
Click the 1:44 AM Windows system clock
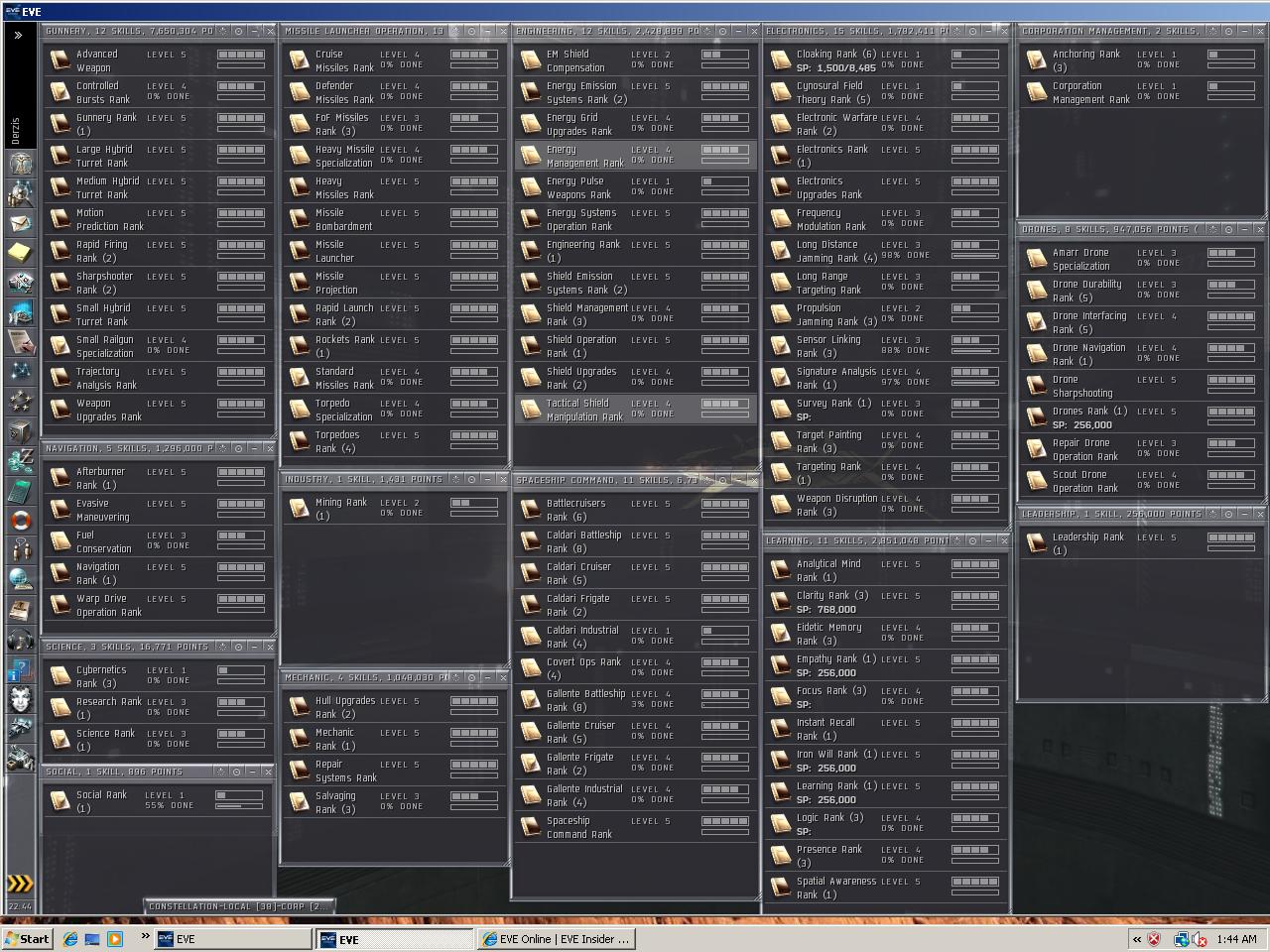(1236, 939)
